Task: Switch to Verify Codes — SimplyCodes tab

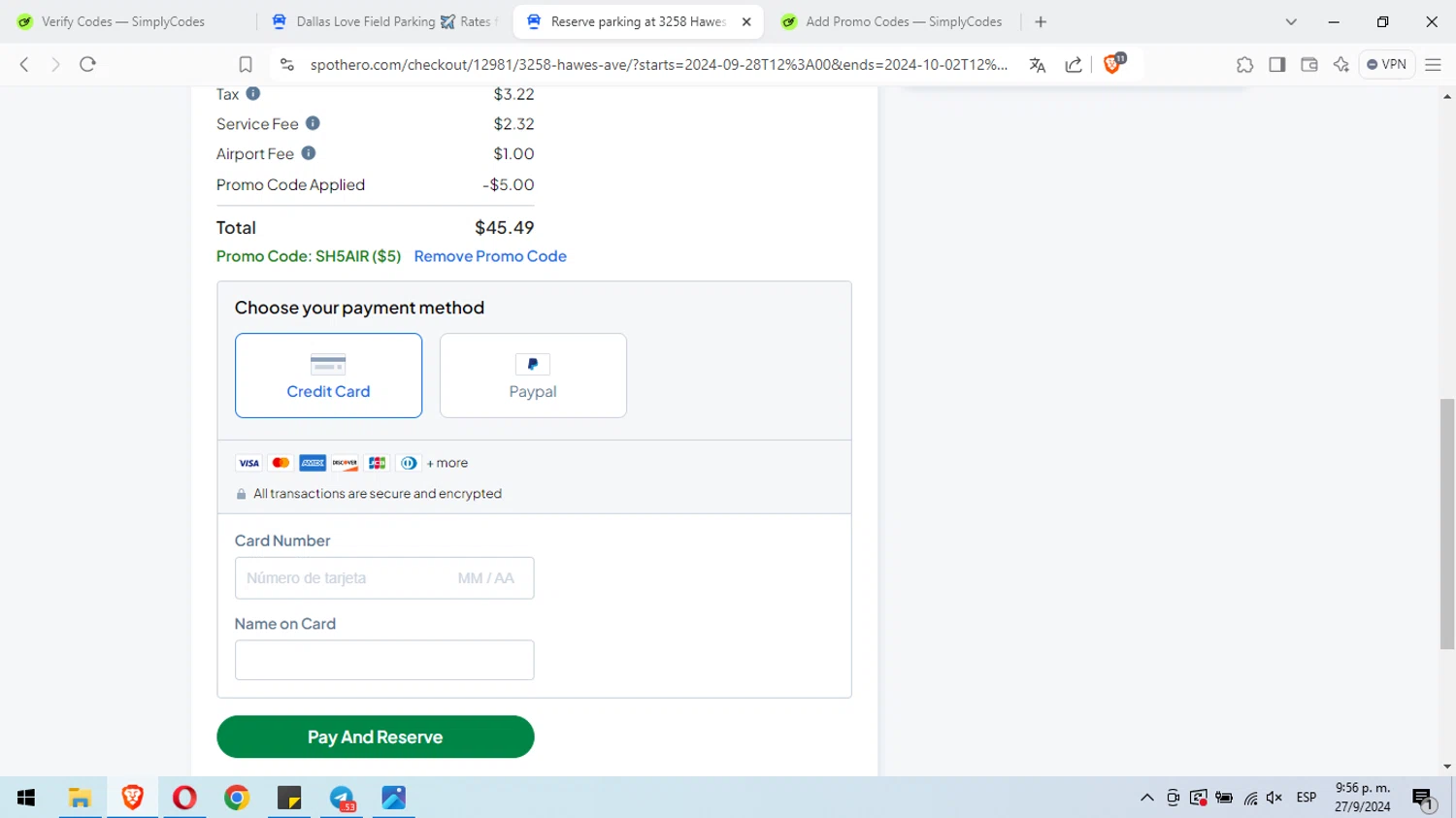Action: [x=123, y=21]
